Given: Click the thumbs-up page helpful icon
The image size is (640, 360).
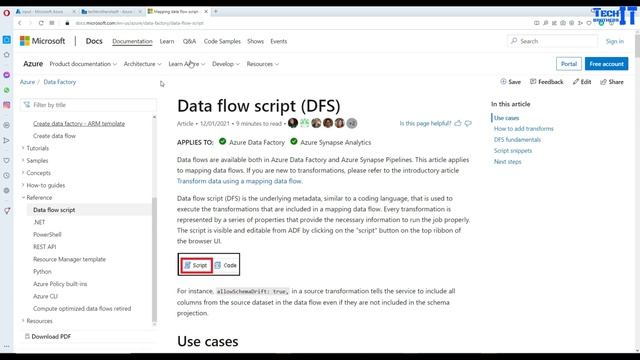Looking at the screenshot, I should pyautogui.click(x=458, y=123).
